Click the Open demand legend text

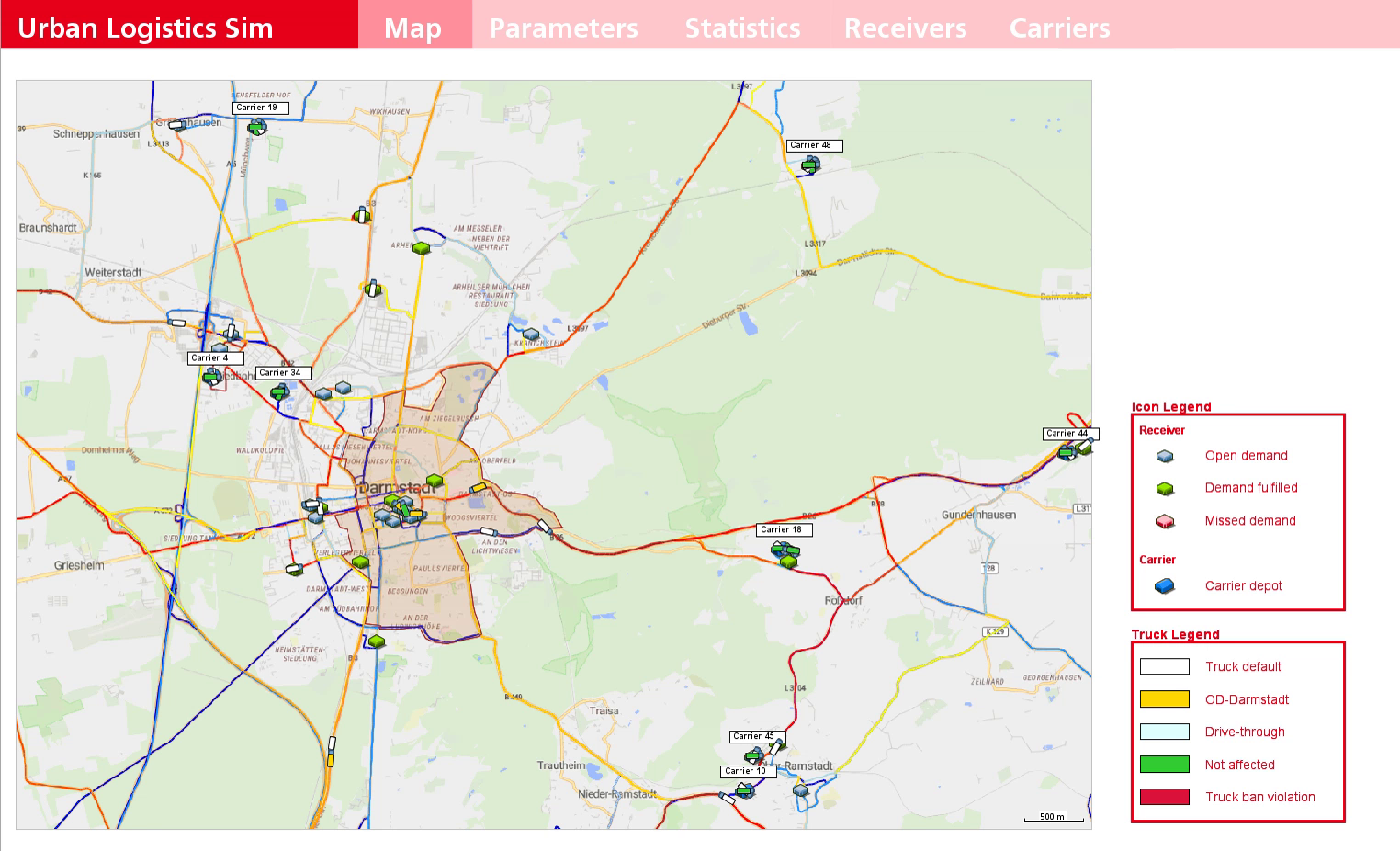(x=1246, y=456)
